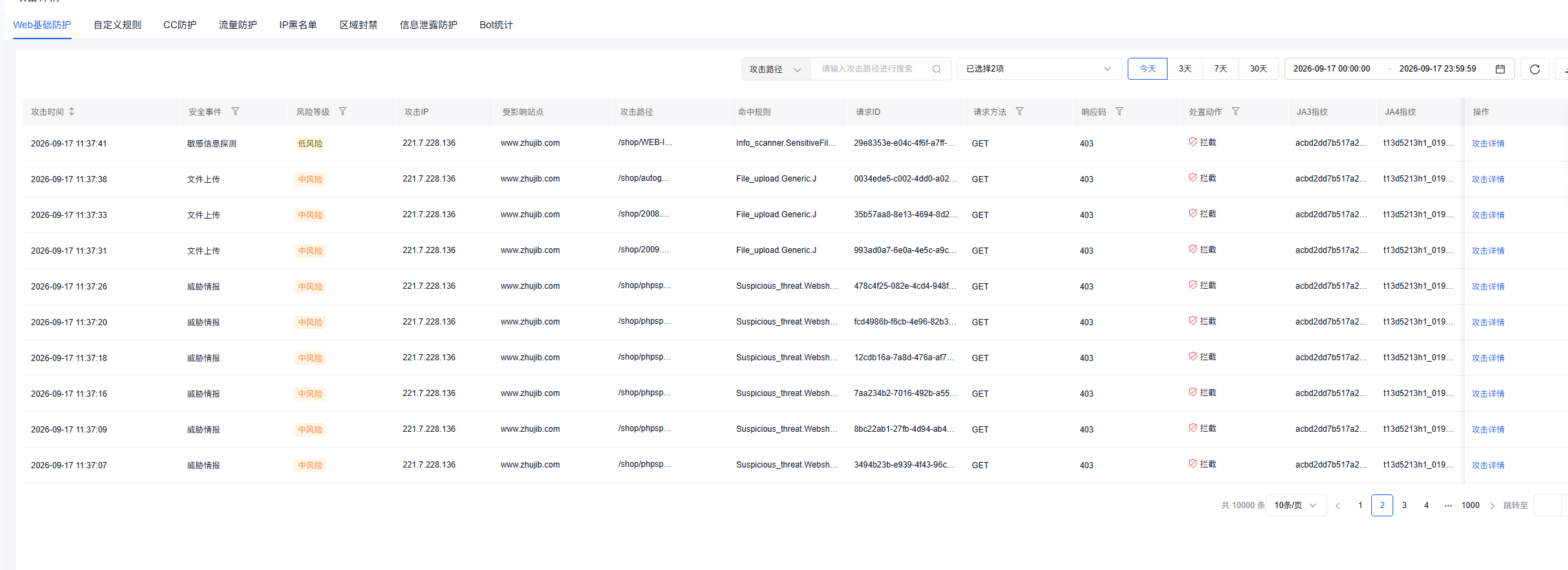
Task: Change the 10条/页 page size
Action: 1296,505
